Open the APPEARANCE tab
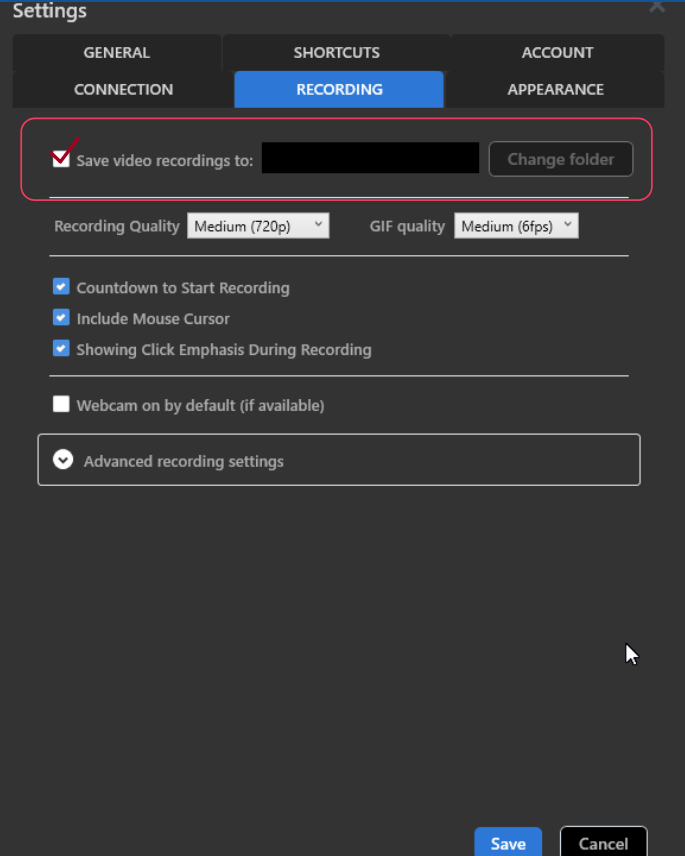Image resolution: width=685 pixels, height=856 pixels. click(x=555, y=89)
